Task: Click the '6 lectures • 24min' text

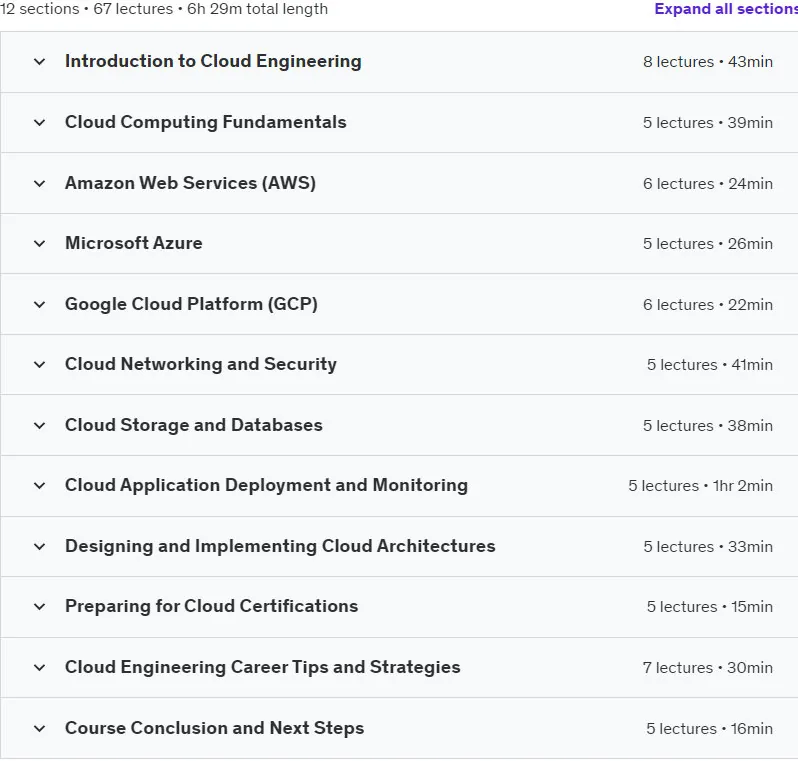Action: pyautogui.click(x=708, y=183)
